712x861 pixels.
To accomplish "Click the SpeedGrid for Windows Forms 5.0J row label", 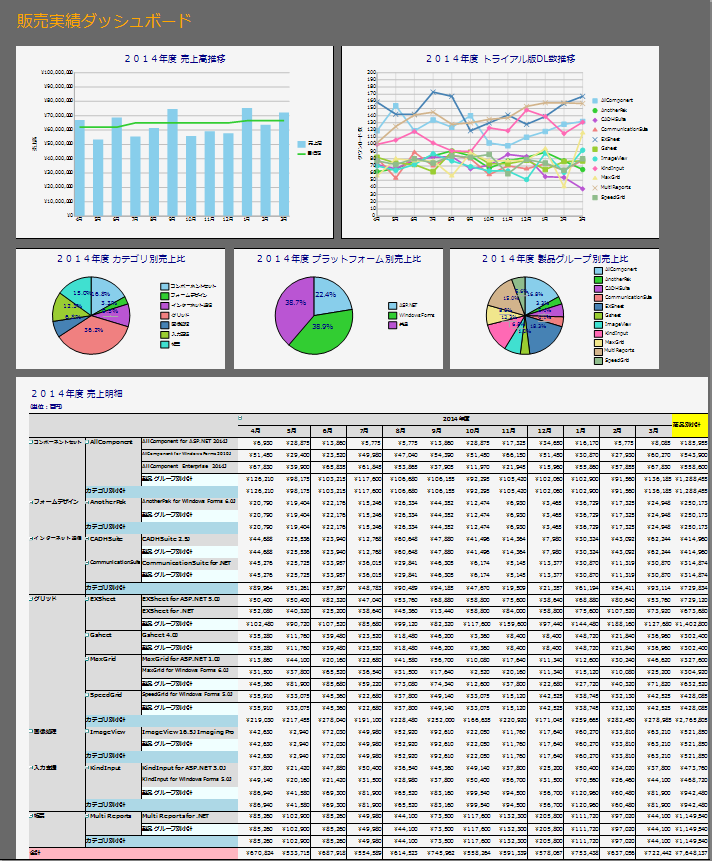I will [188, 695].
